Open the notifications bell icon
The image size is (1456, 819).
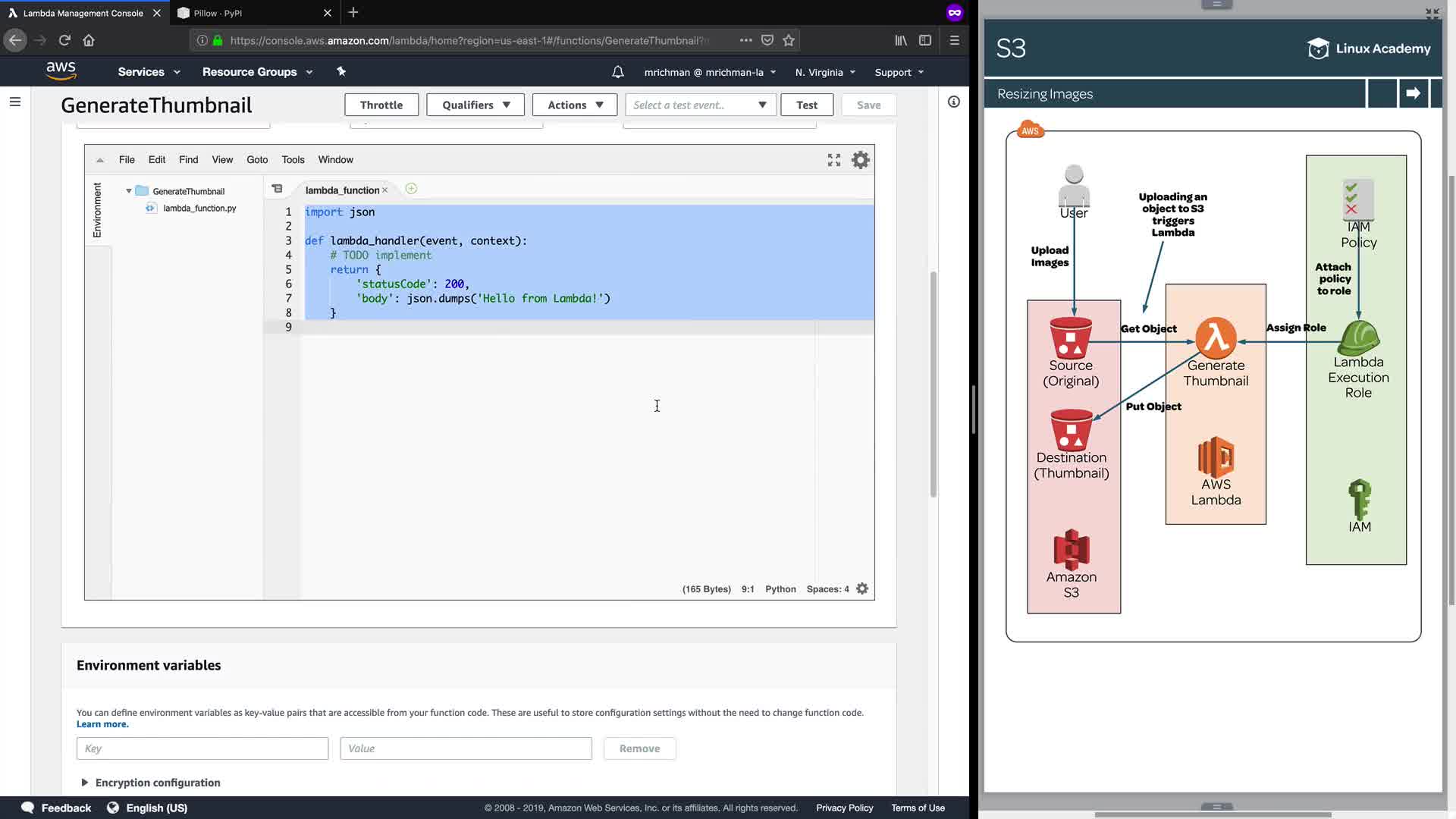pos(618,72)
